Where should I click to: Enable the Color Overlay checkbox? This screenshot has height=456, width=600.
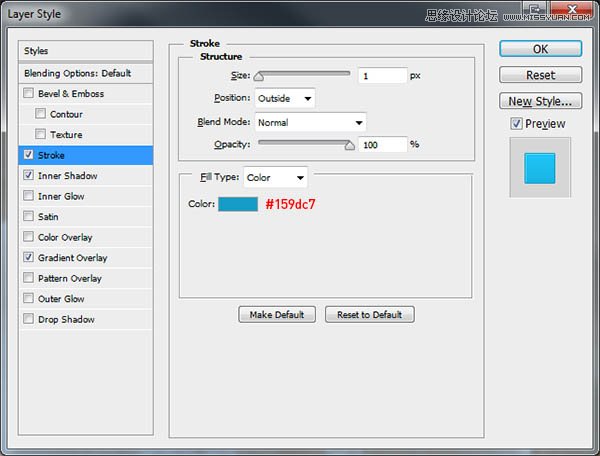point(28,237)
